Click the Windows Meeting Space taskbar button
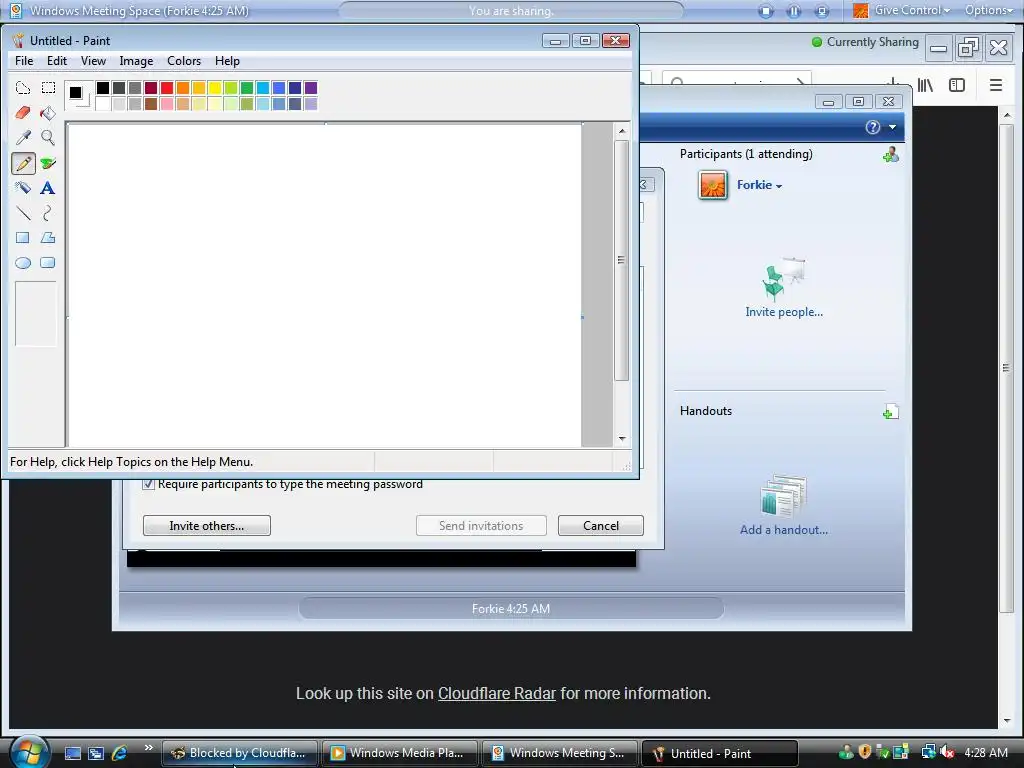 [x=560, y=753]
